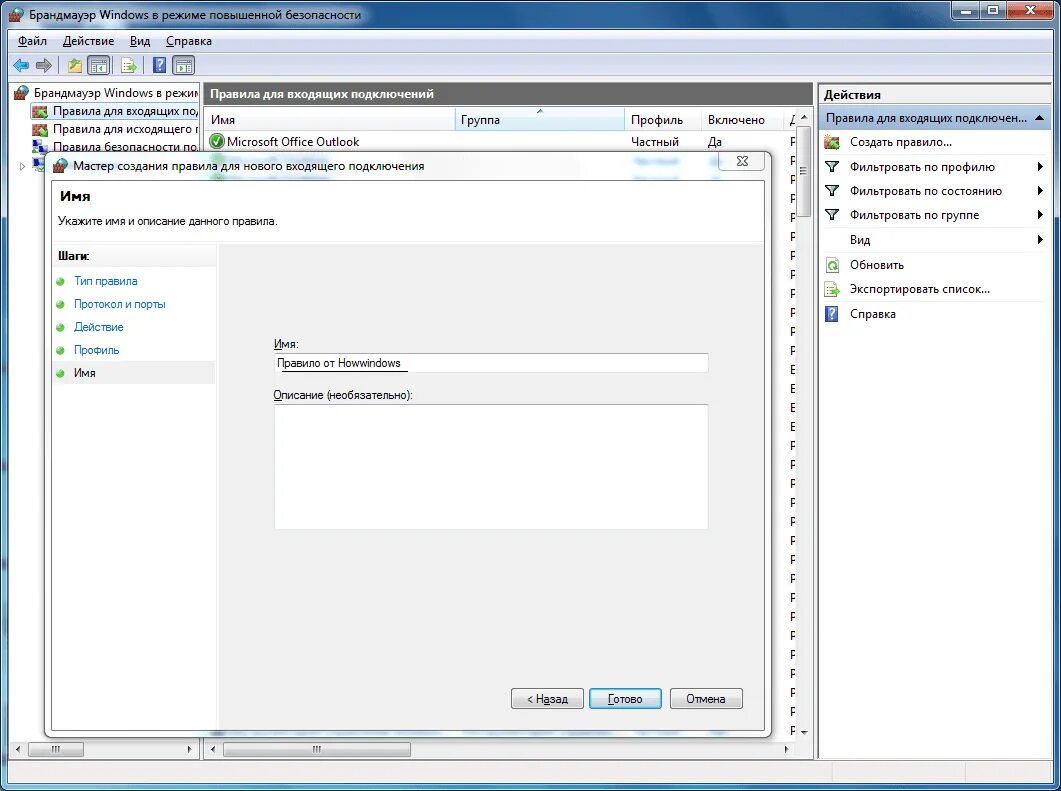The width and height of the screenshot is (1061, 791).
Task: Expand the collapsed tree node arrow at left
Action: [x=22, y=166]
